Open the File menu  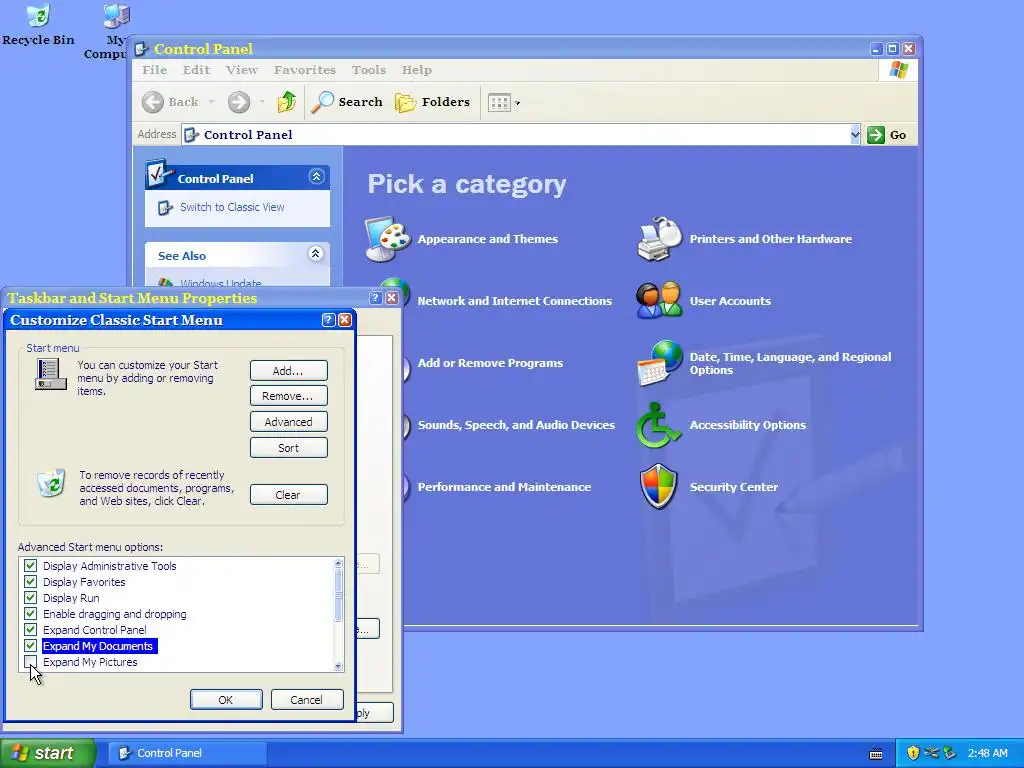pos(155,70)
